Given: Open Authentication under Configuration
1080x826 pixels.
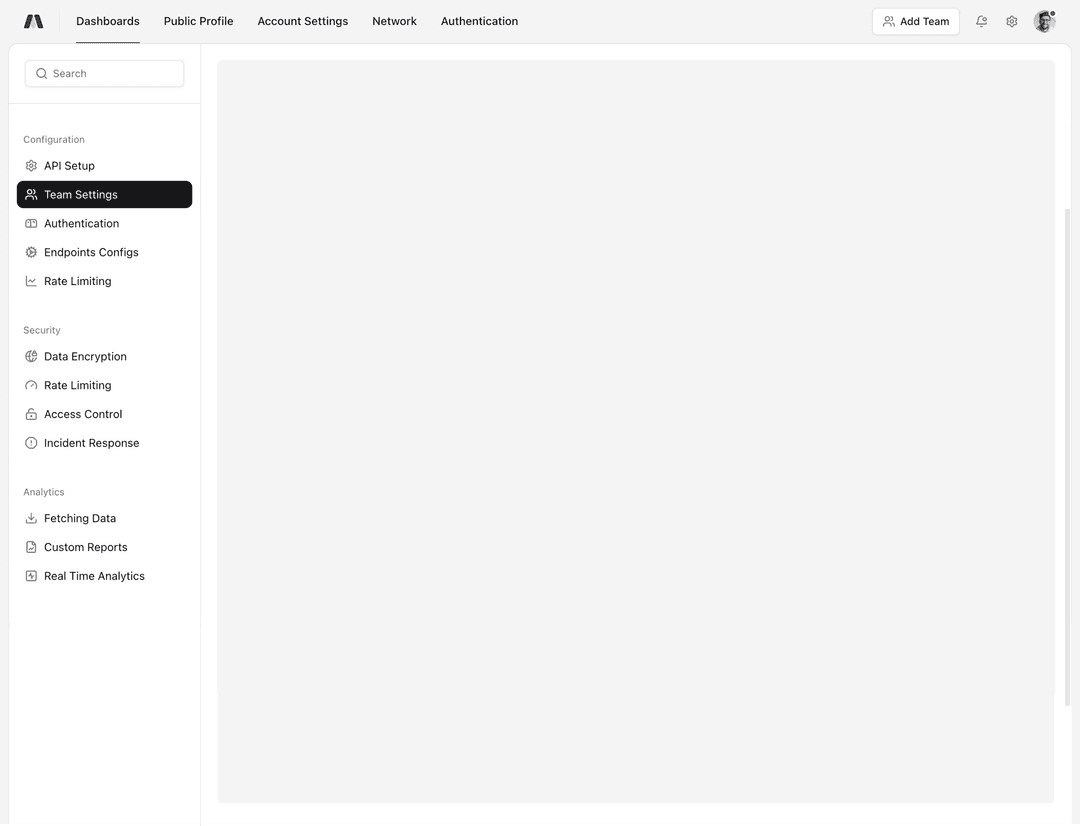Looking at the screenshot, I should 104,223.
